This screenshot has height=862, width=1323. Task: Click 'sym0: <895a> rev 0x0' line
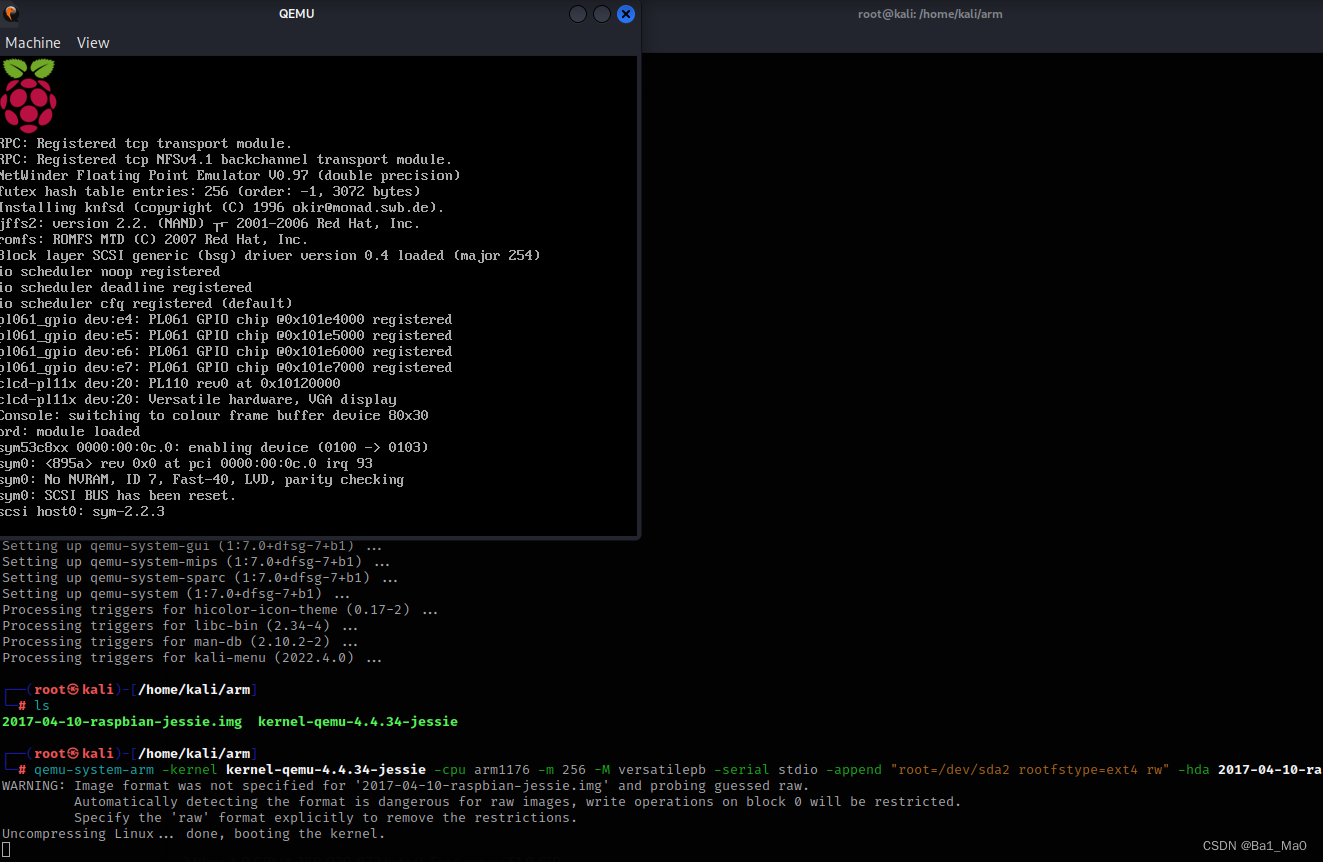[186, 464]
